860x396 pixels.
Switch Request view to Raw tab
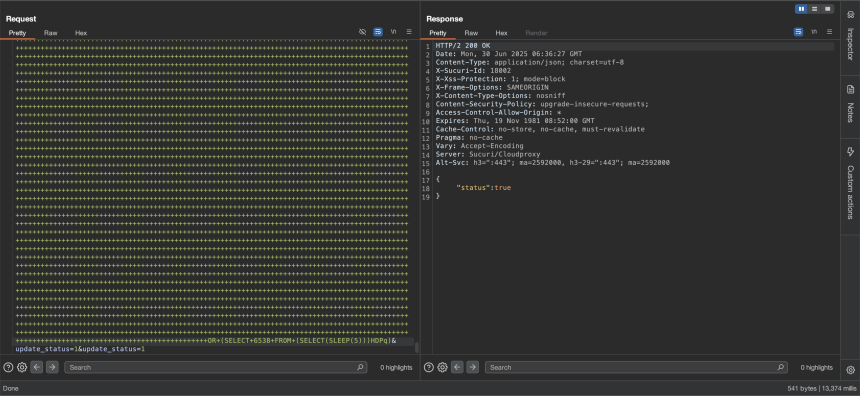click(50, 33)
